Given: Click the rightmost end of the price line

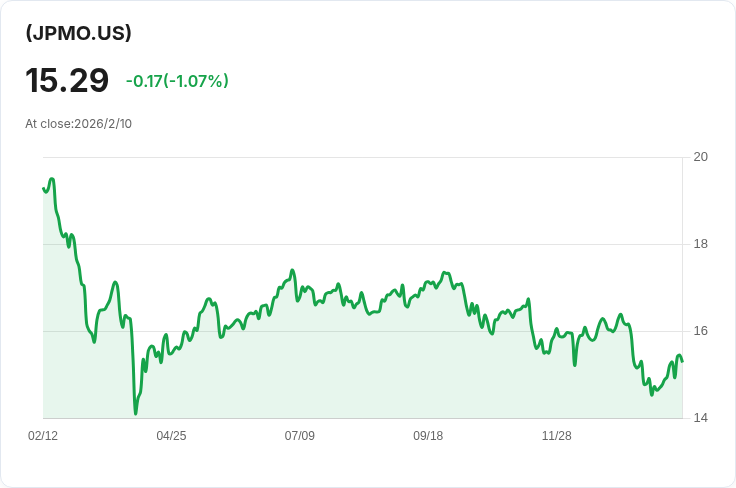Looking at the screenshot, I should (x=682, y=361).
